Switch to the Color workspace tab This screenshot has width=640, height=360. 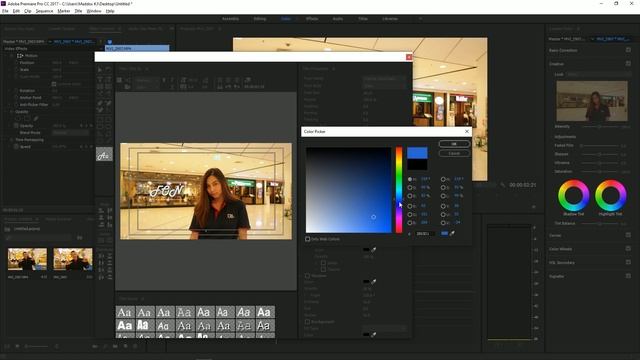286,19
